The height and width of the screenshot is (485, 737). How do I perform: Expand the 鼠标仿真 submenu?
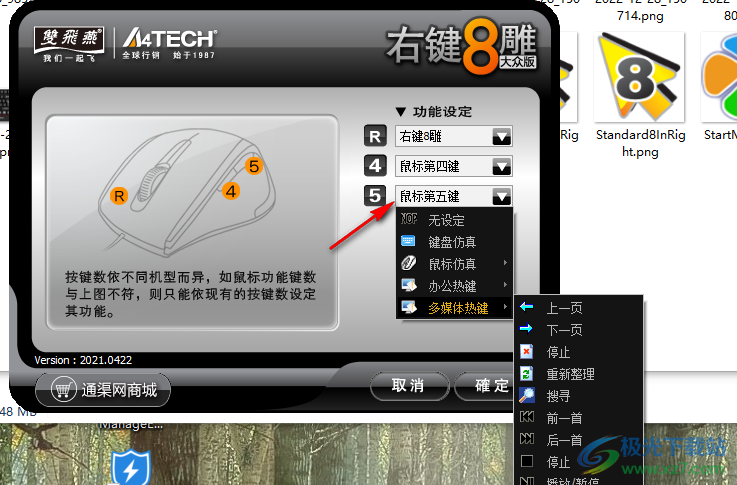455,264
